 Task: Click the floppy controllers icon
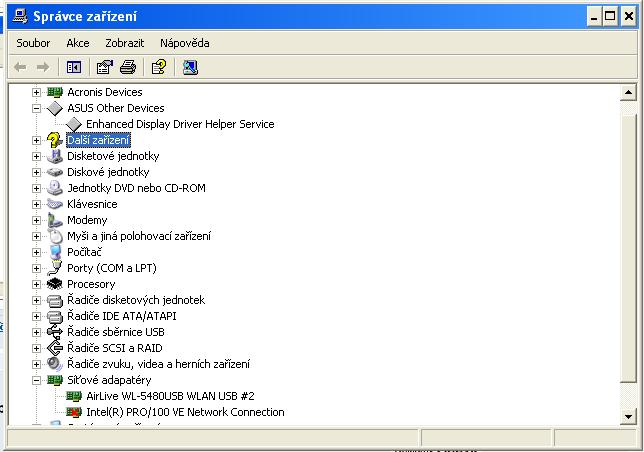(55, 301)
